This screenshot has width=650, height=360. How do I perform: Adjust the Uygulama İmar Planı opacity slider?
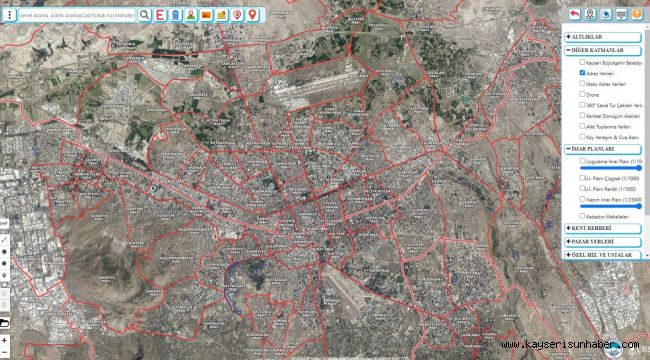coord(611,168)
